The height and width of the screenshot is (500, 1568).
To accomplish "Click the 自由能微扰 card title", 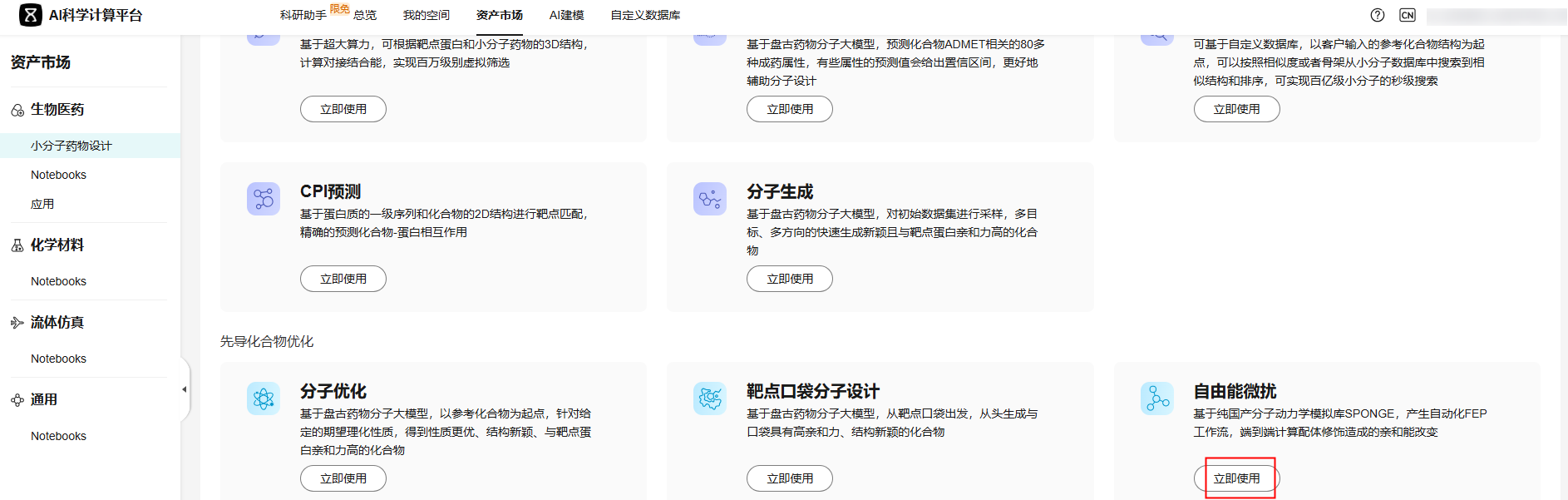I will (x=1235, y=391).
